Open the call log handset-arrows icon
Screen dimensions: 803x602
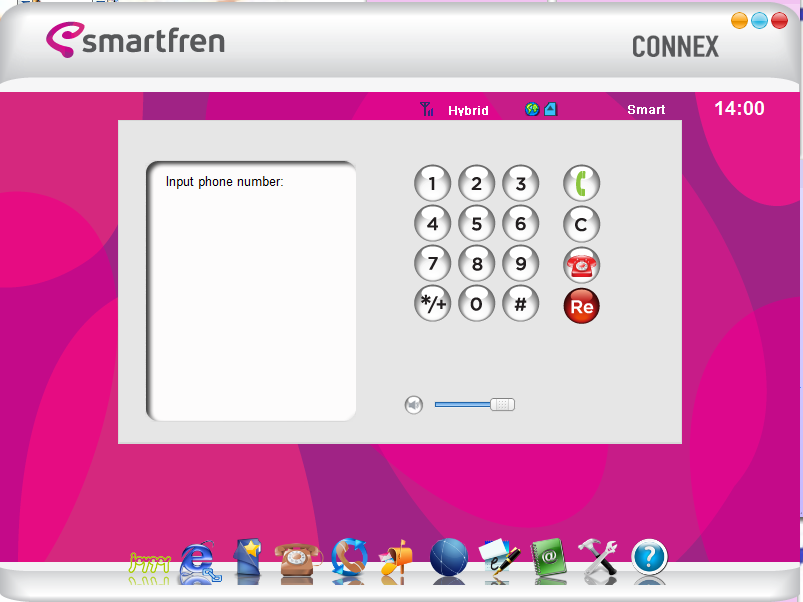point(349,557)
